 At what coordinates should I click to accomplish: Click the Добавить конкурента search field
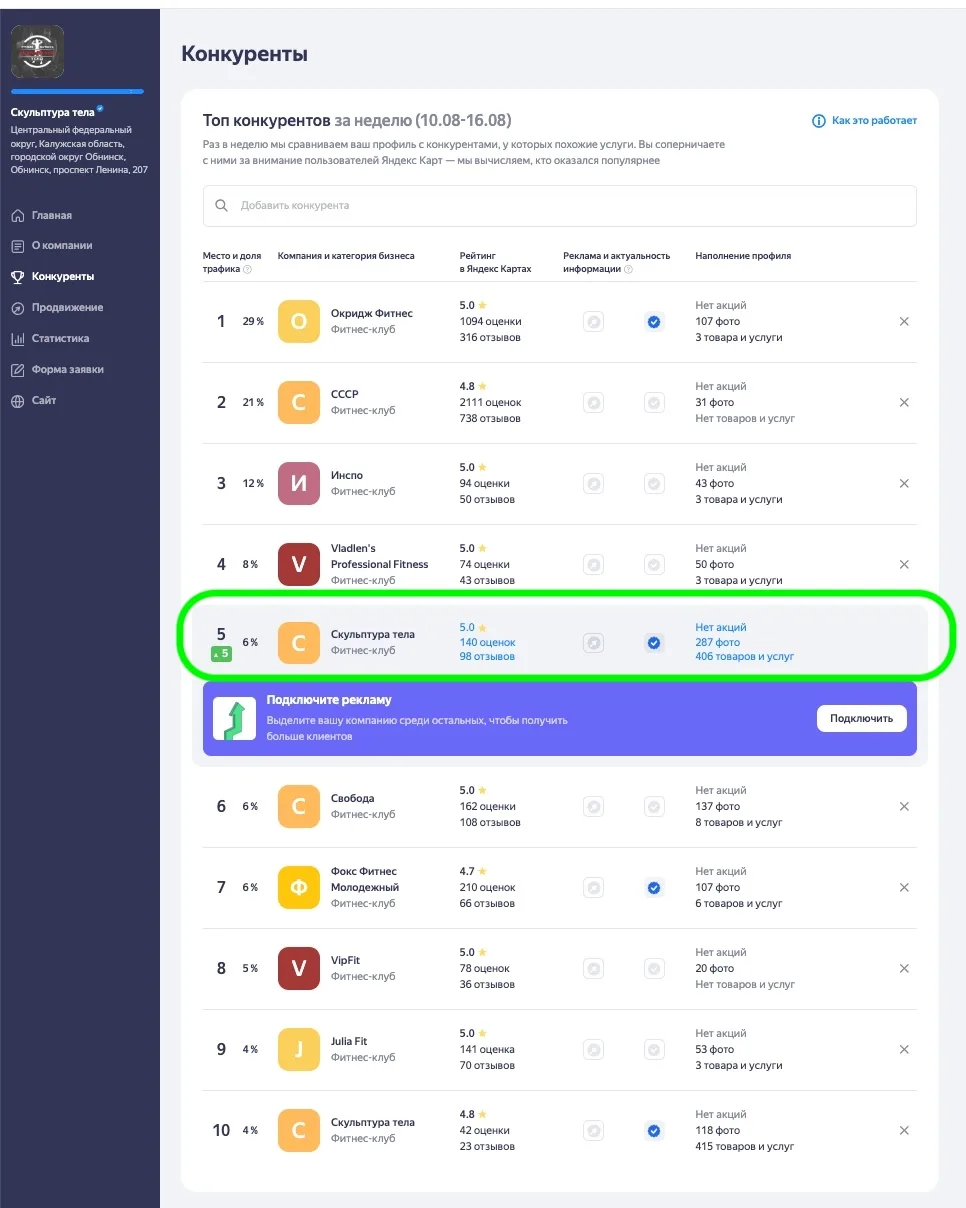coord(560,205)
